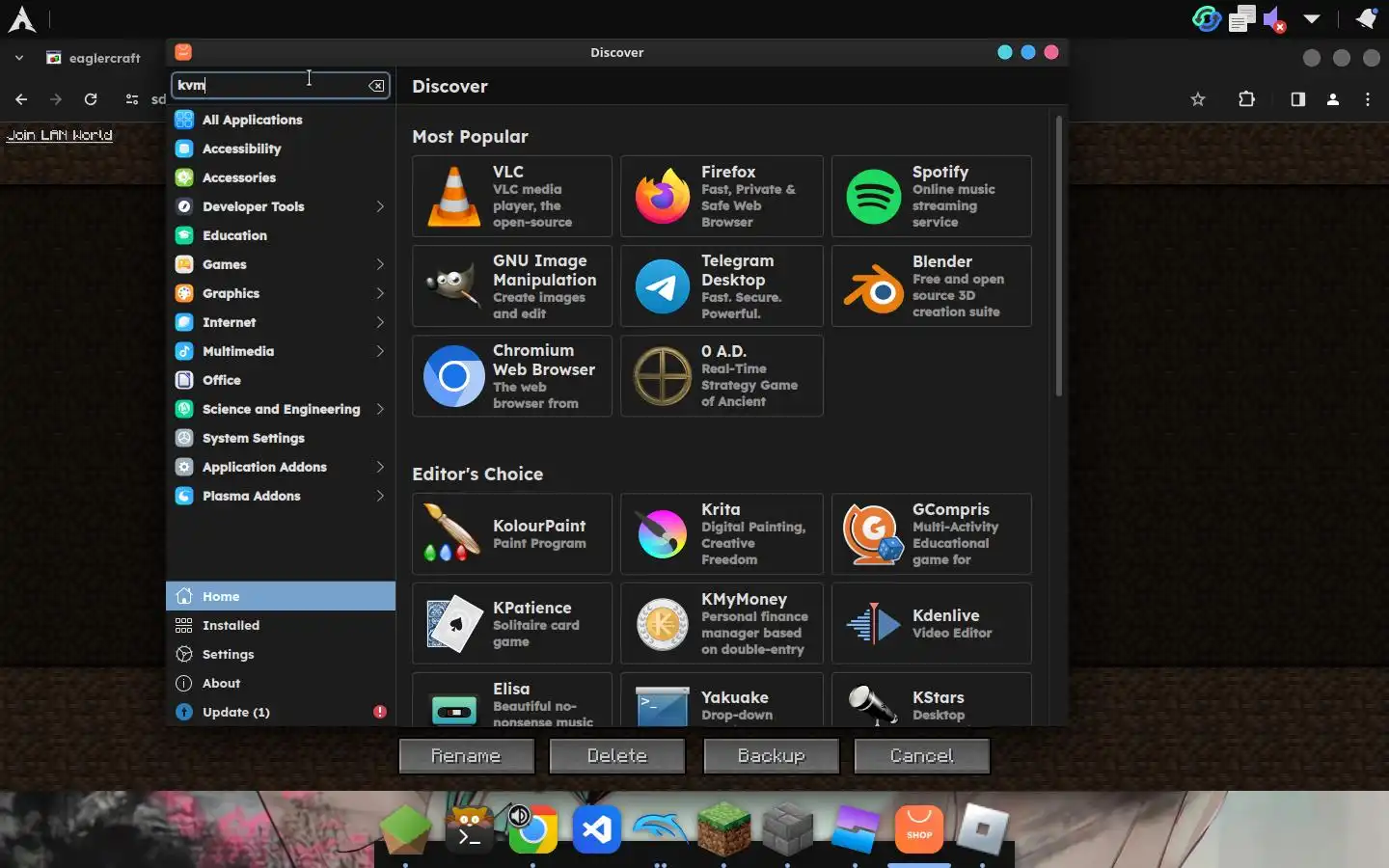Screen dimensions: 1389x868
Task: Go back in the browser
Action: (x=21, y=98)
